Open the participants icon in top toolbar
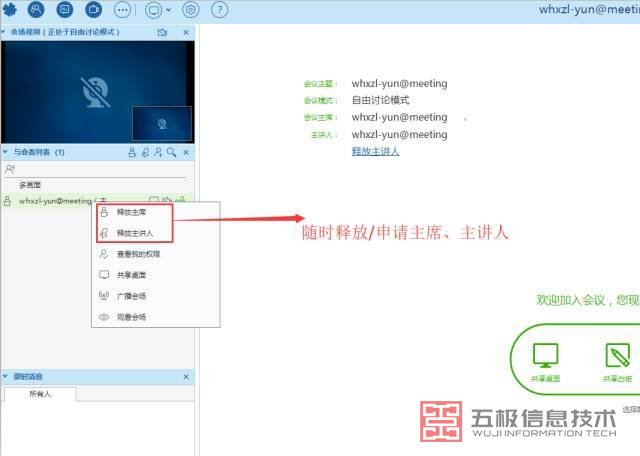 [36, 9]
